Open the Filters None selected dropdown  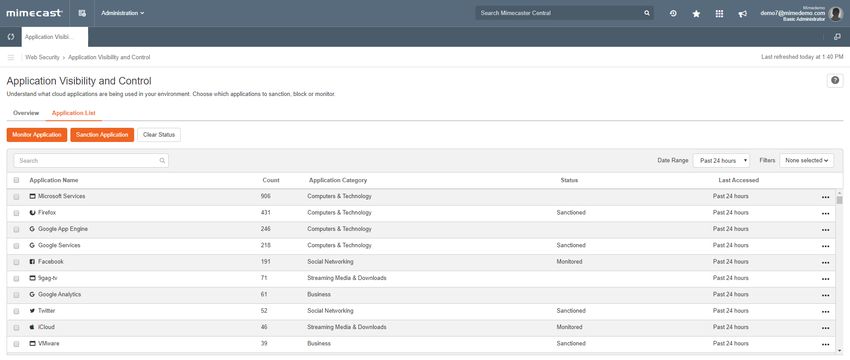pos(807,160)
